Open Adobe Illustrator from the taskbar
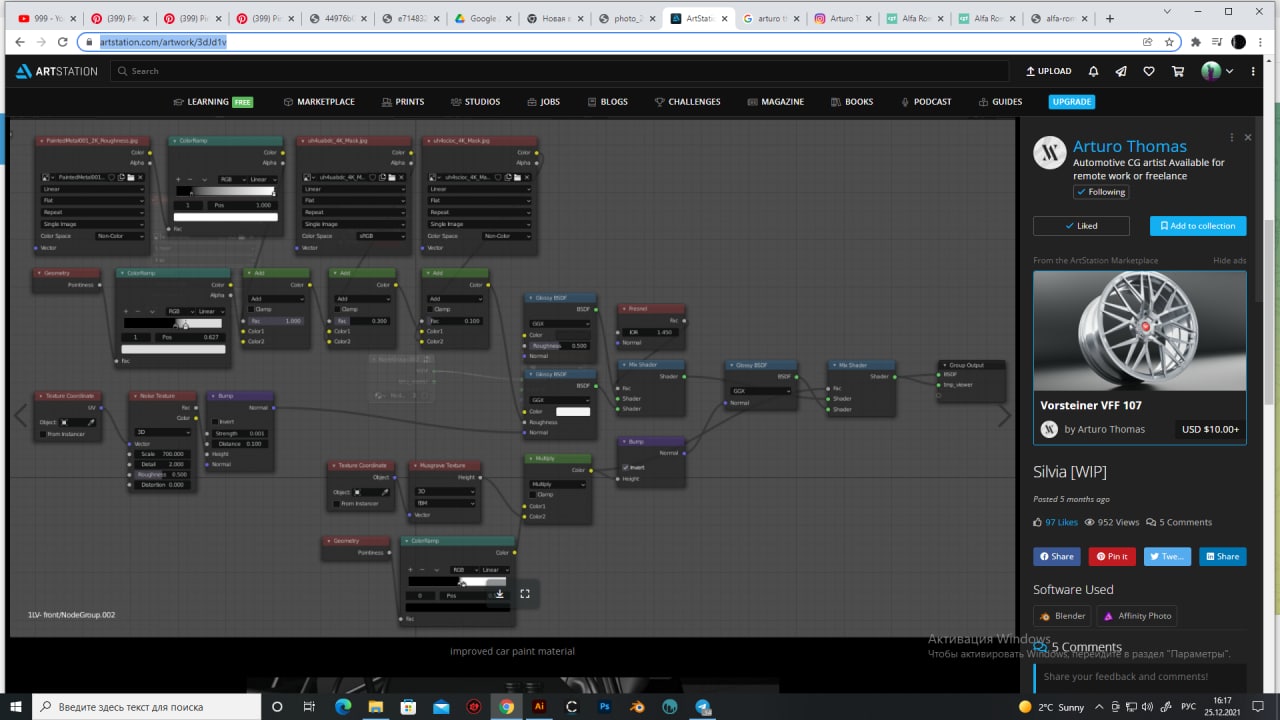The width and height of the screenshot is (1280, 720). (540, 706)
